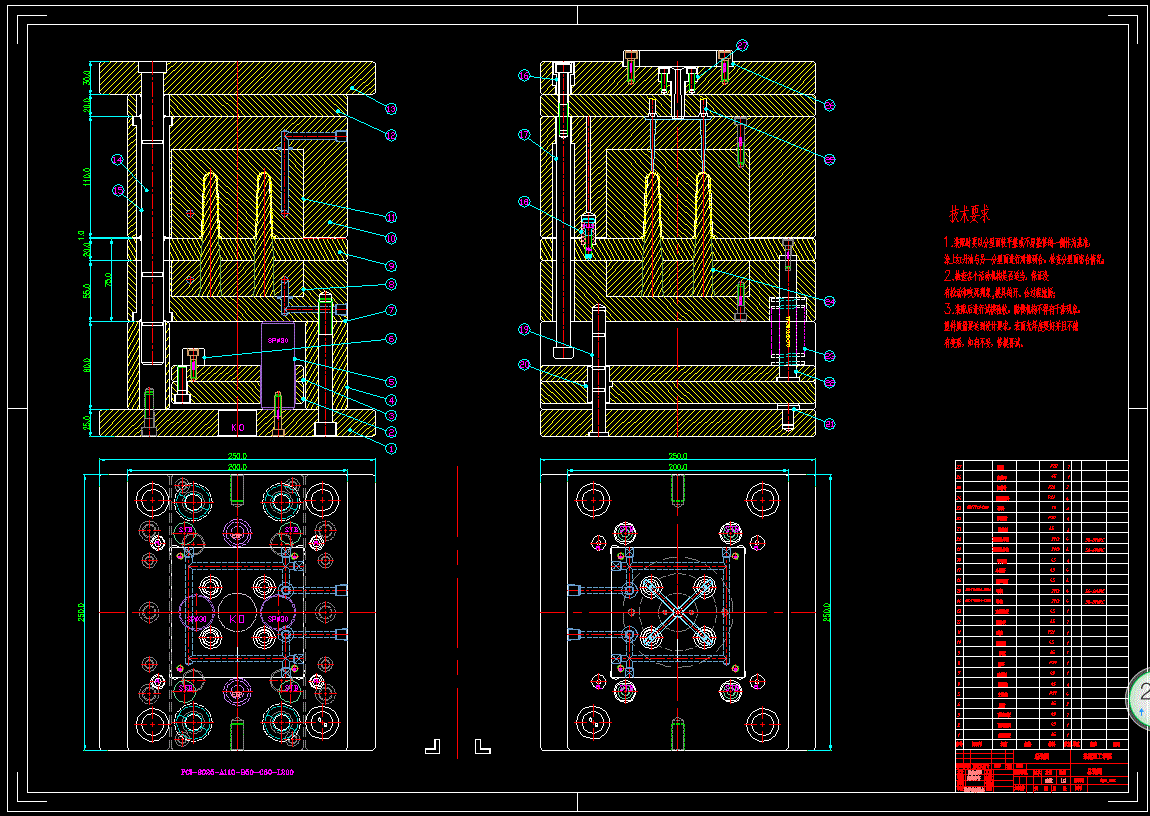The height and width of the screenshot is (816, 1150).
Task: Select part balloon number 2
Action: (x=391, y=432)
